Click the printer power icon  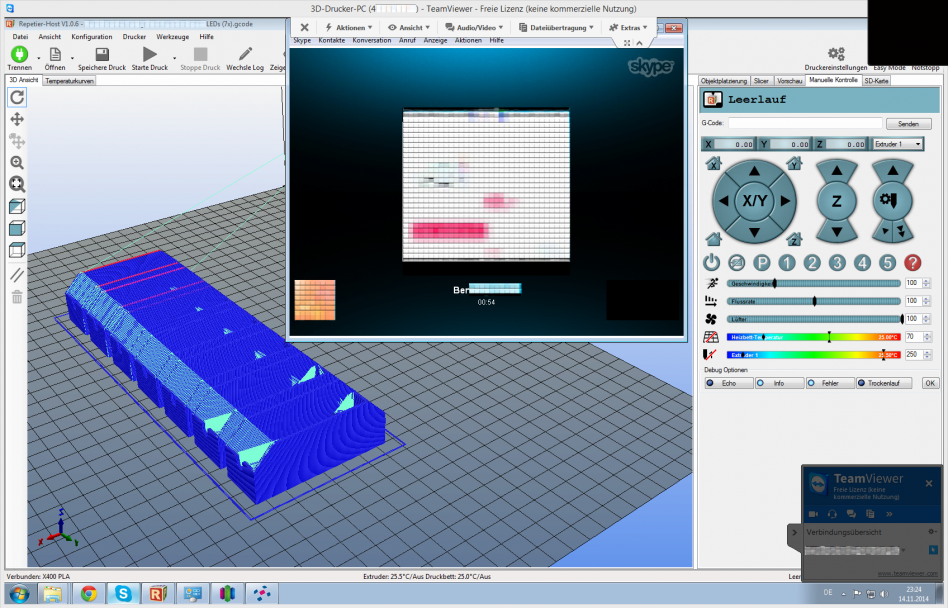point(712,263)
